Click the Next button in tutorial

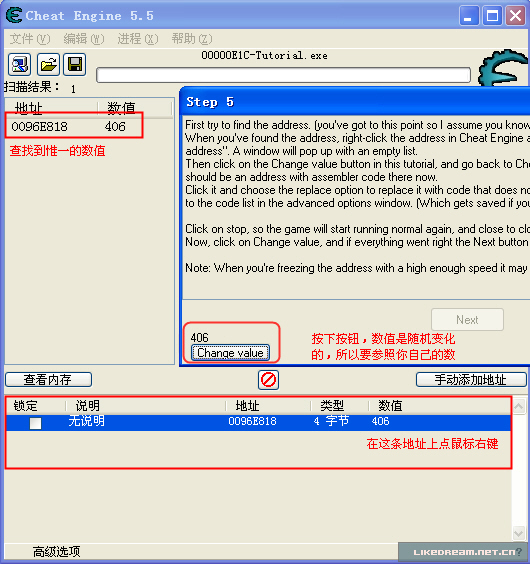[x=467, y=319]
